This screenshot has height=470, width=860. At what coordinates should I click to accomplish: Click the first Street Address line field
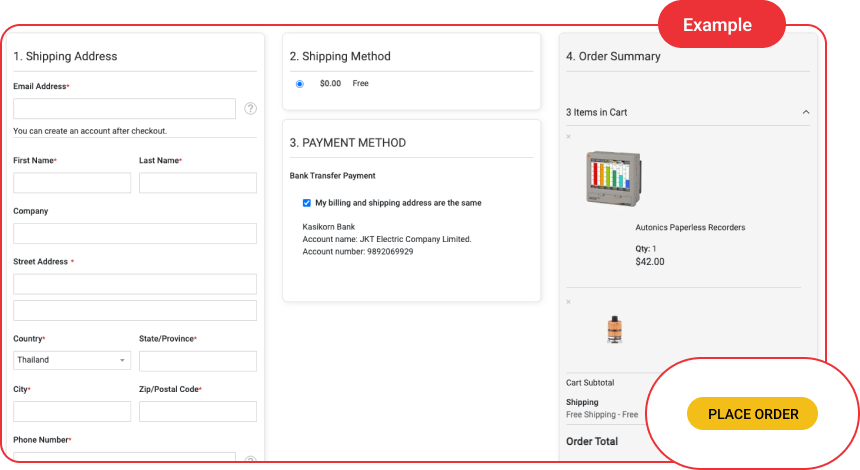point(135,284)
